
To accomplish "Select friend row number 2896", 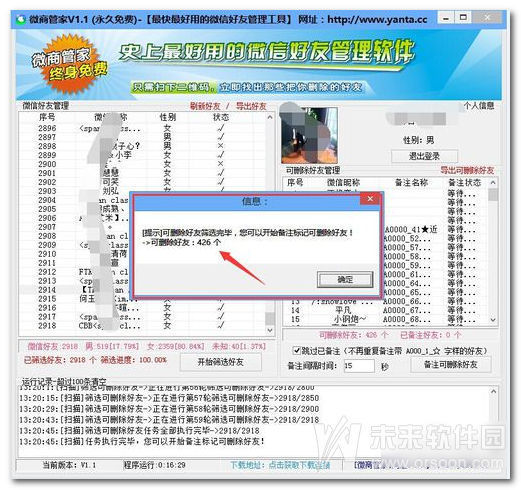I will [x=142, y=128].
